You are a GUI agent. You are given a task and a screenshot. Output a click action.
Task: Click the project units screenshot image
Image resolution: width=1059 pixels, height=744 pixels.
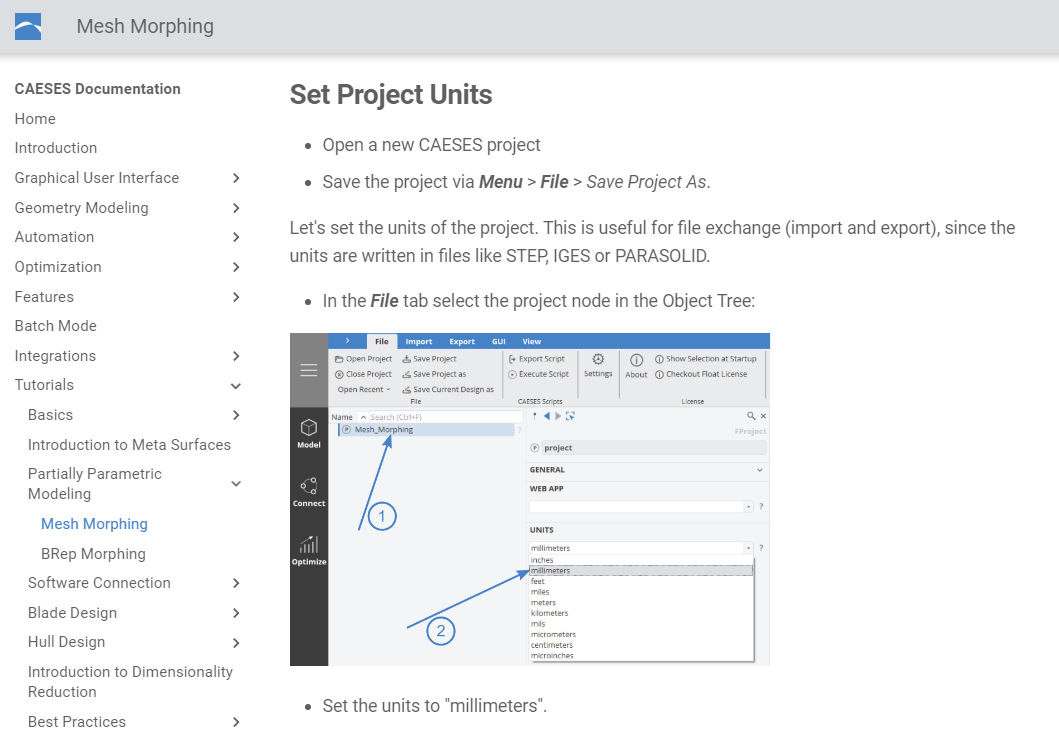coord(530,500)
